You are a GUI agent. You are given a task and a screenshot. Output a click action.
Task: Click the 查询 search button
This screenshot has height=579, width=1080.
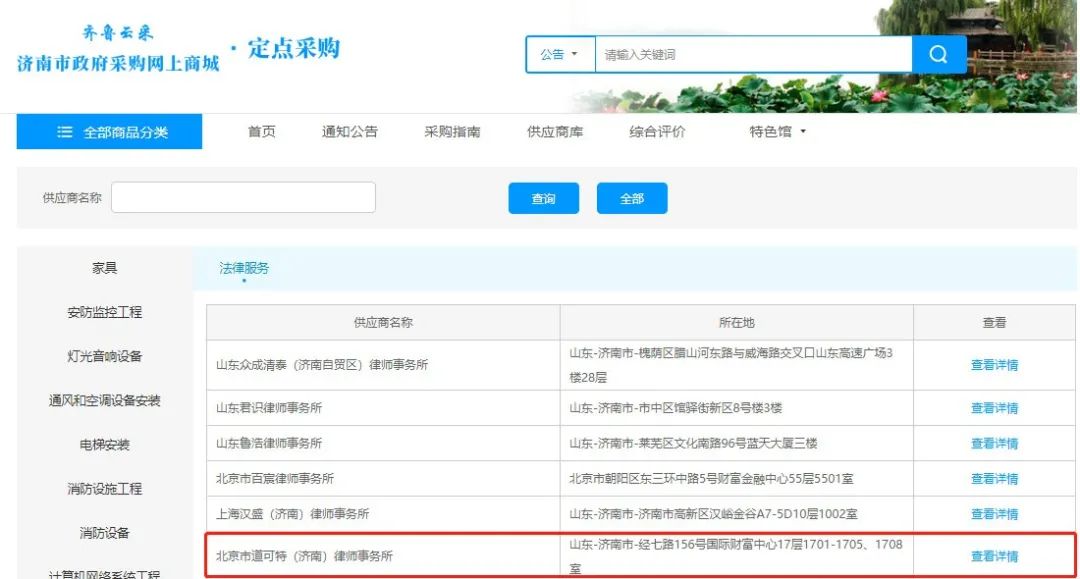pos(543,197)
